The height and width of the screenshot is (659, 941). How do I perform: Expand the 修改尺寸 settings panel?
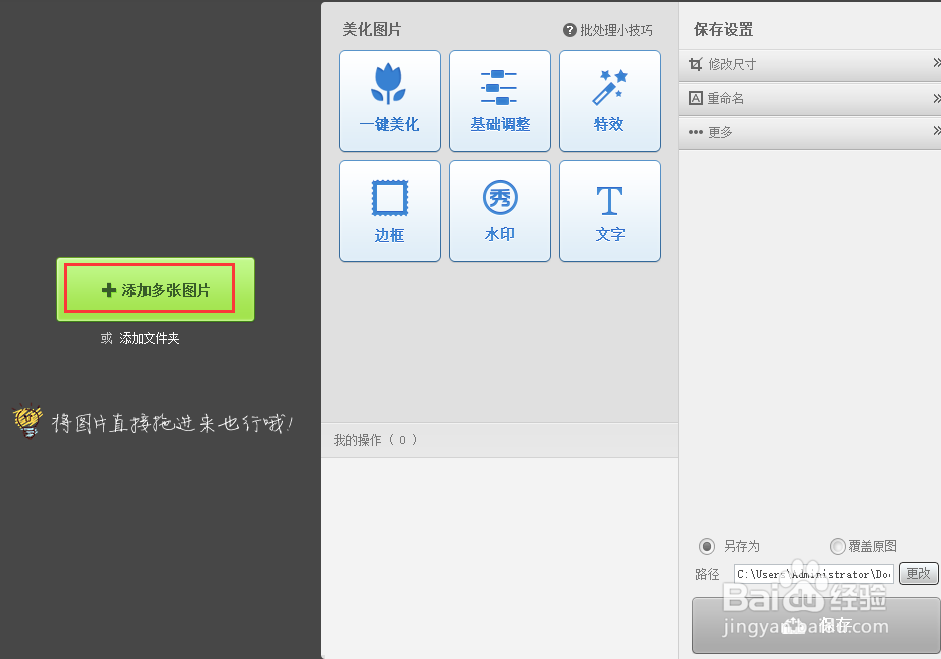(935, 64)
